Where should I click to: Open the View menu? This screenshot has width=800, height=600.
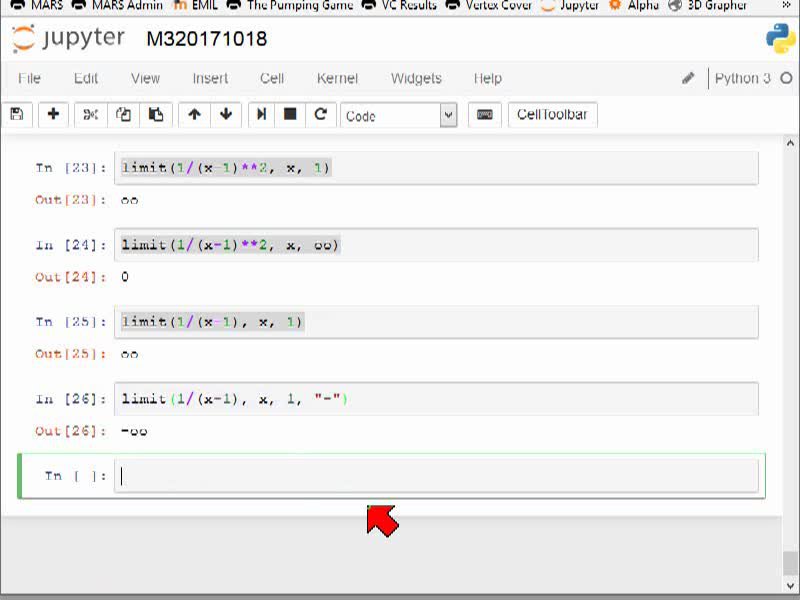click(x=145, y=78)
